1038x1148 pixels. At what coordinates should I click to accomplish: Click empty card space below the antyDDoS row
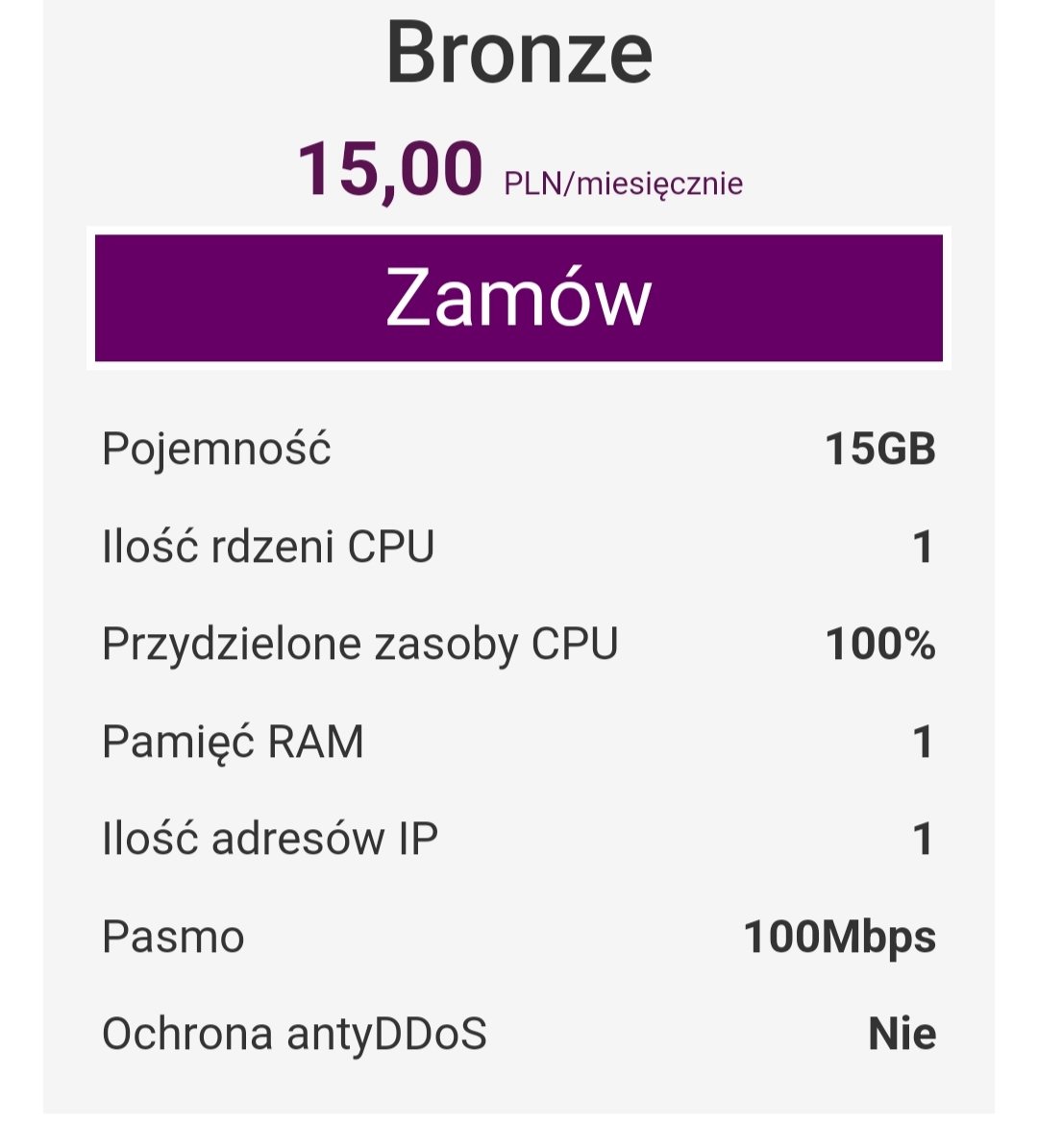point(519,1090)
